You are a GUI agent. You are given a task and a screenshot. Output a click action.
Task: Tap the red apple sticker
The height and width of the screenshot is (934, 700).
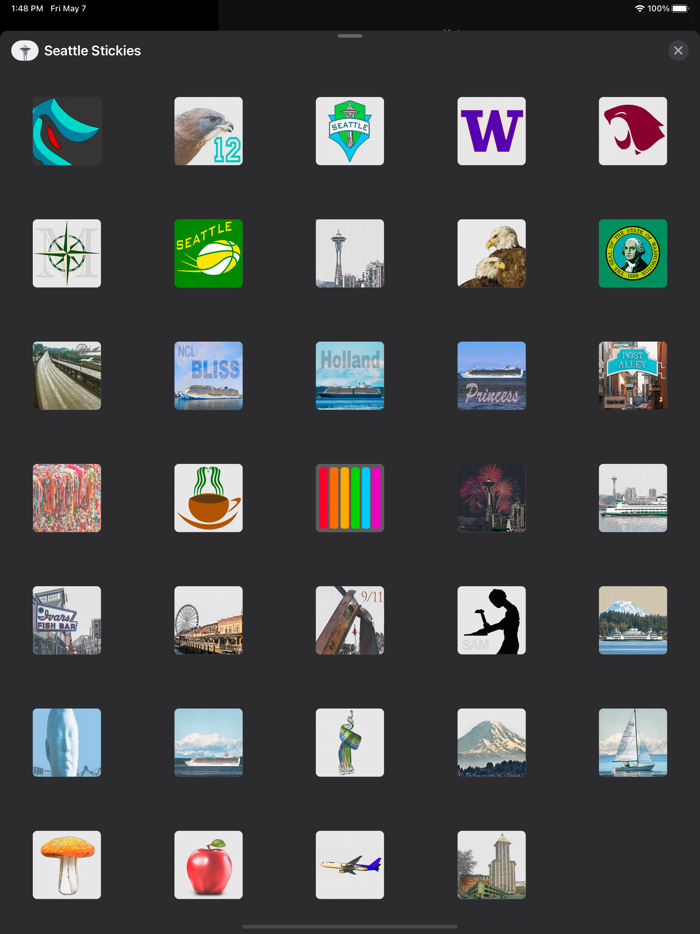point(209,865)
